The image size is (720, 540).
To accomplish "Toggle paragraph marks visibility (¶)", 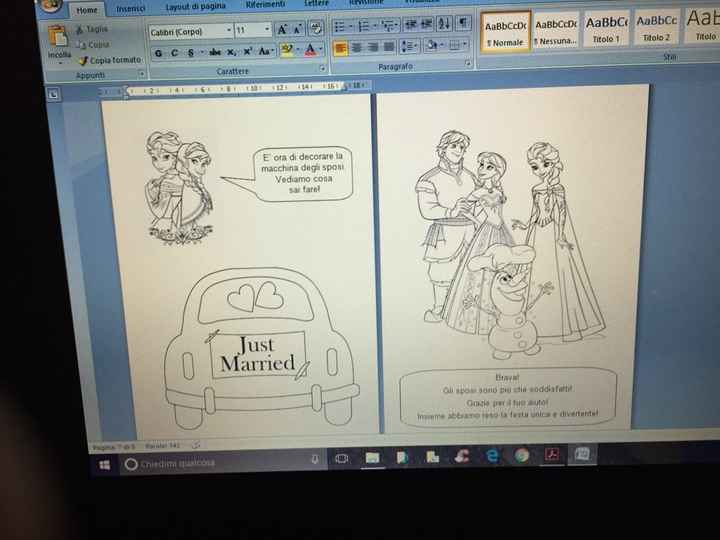I will pos(462,24).
